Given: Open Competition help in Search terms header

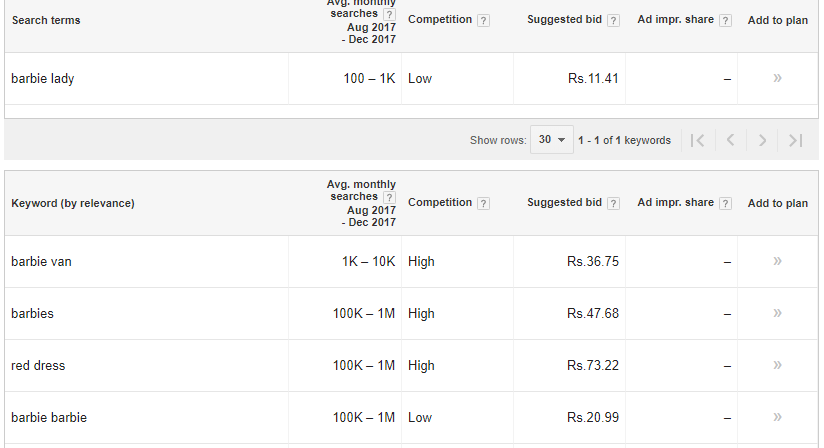Looking at the screenshot, I should (484, 21).
